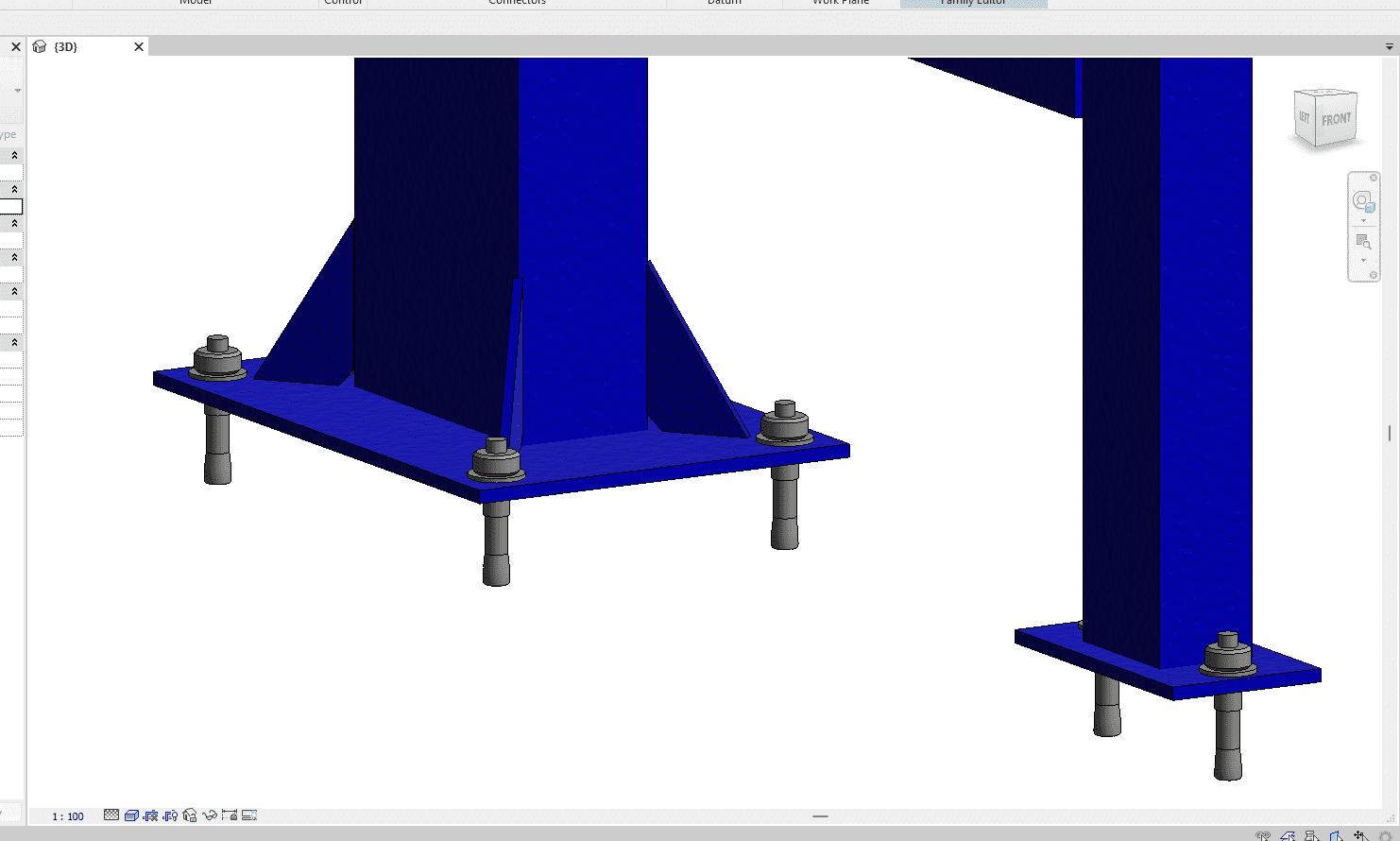
Task: Expand the zoom options dropdown arrow
Action: pyautogui.click(x=1363, y=261)
